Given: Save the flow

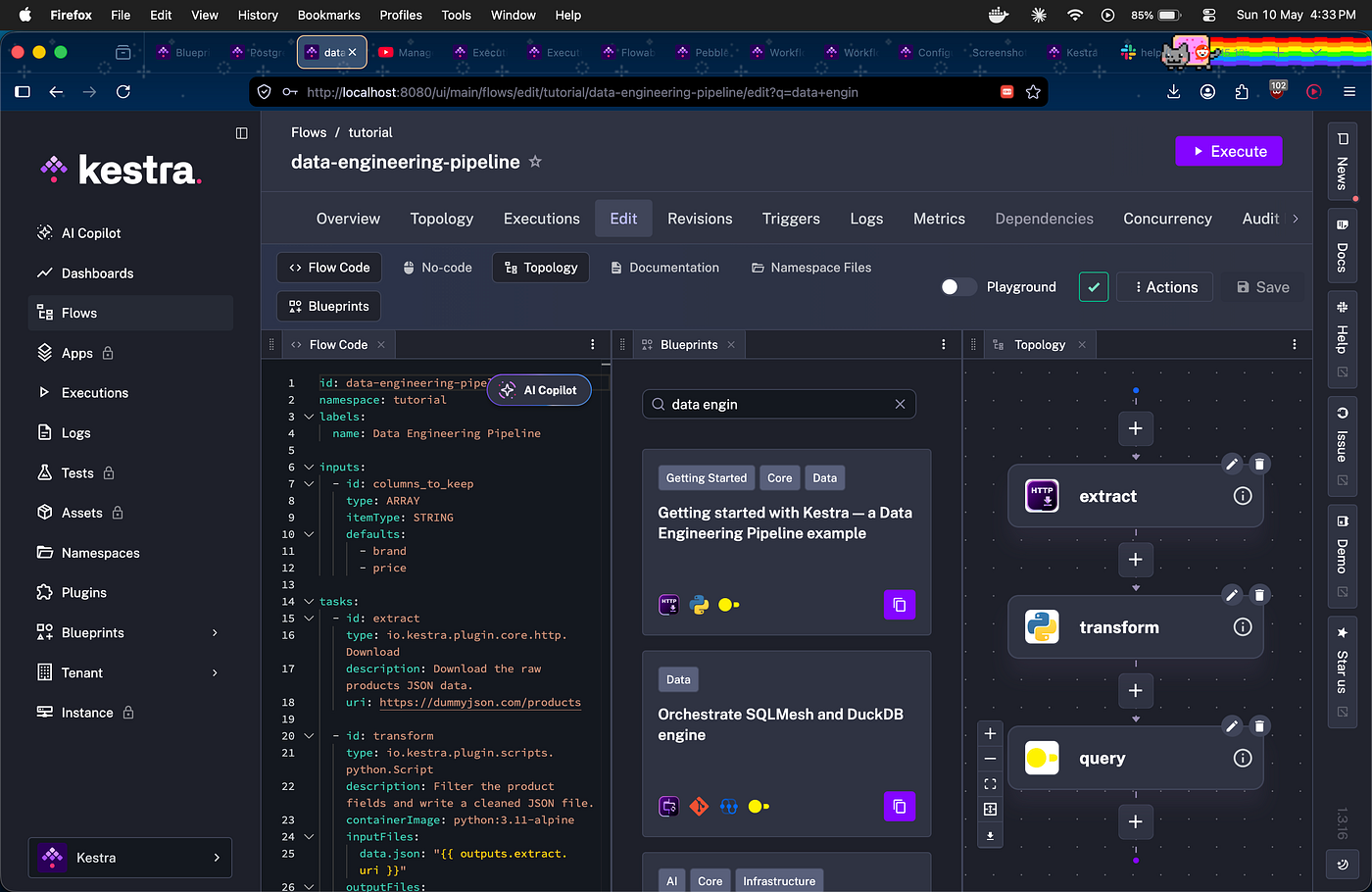Looking at the screenshot, I should coord(1263,287).
